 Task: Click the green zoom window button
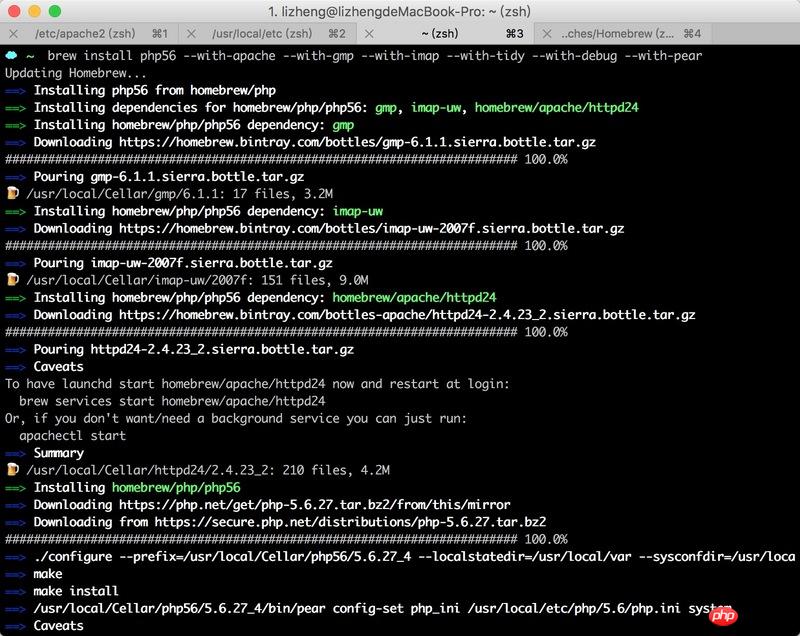[x=55, y=11]
